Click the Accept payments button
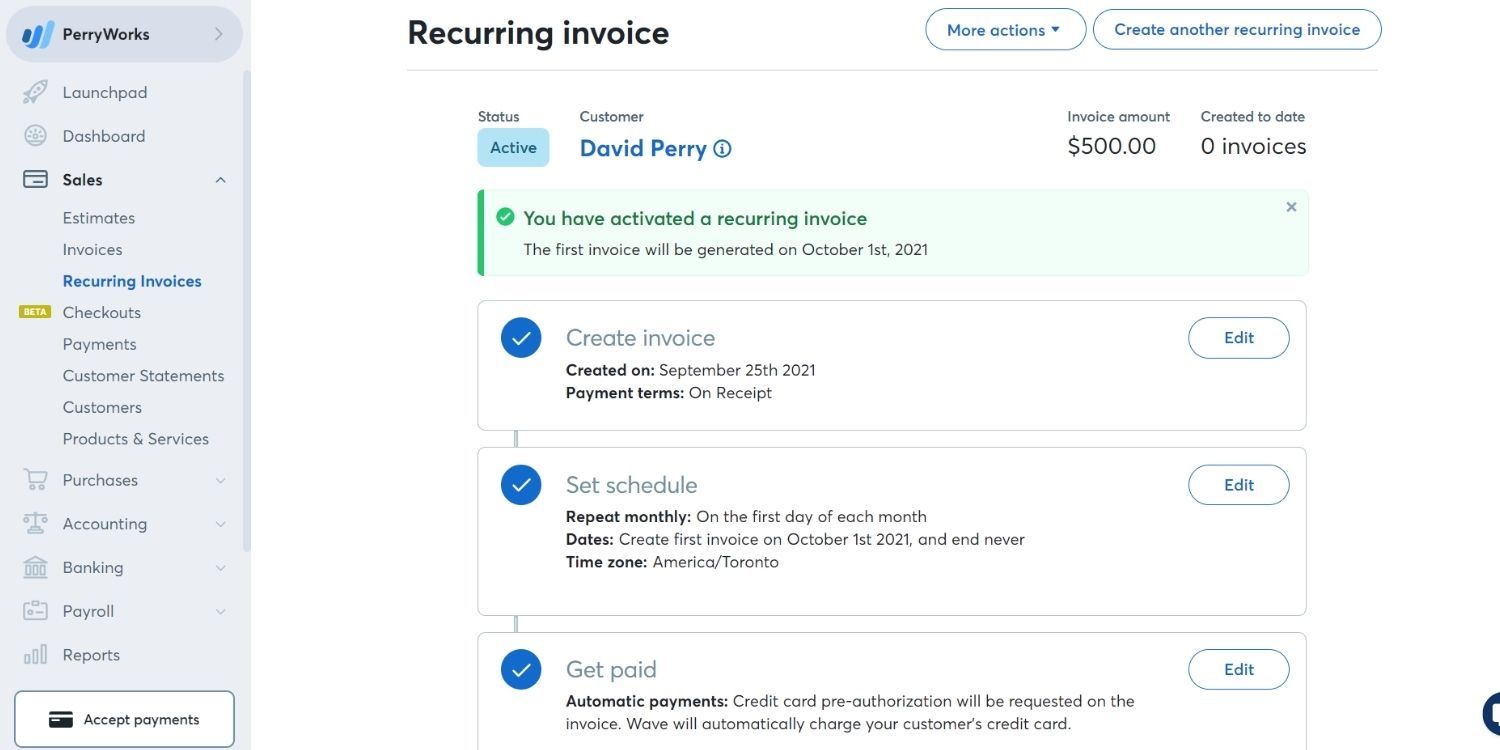The image size is (1500, 750). click(x=124, y=718)
